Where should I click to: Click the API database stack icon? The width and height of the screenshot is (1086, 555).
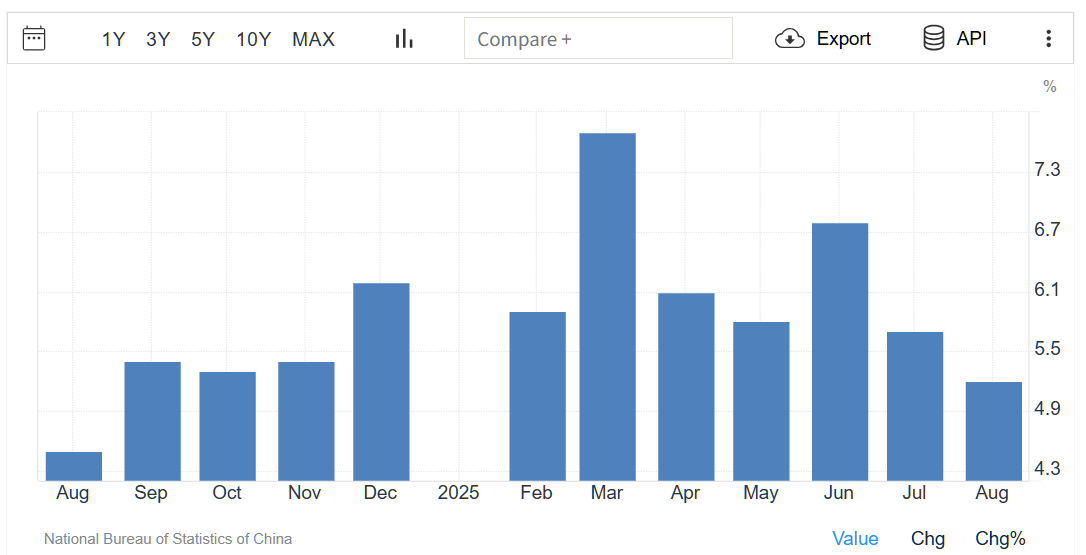[934, 38]
